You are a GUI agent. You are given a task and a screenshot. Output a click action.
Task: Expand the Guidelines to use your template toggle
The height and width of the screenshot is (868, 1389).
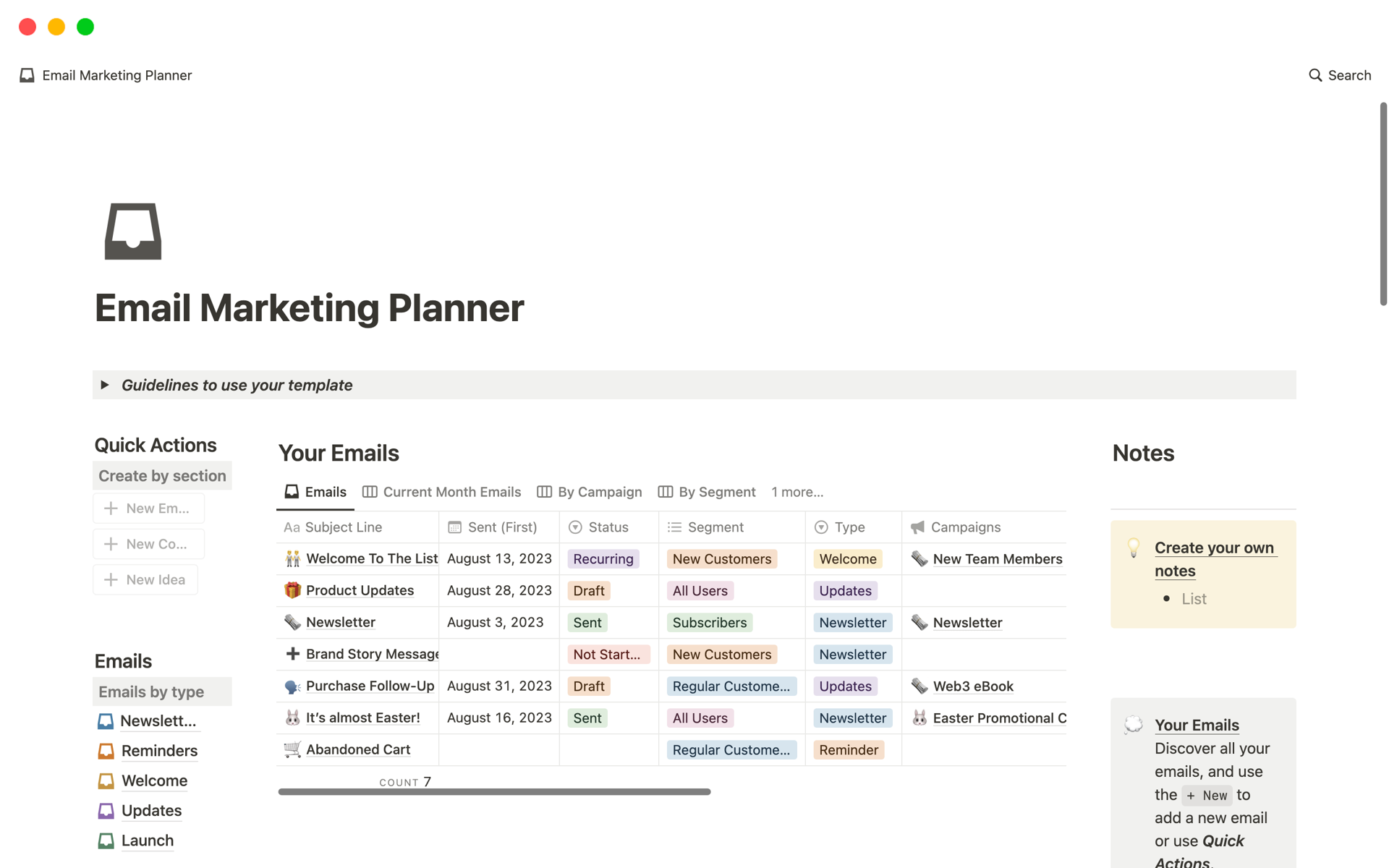coord(105,385)
